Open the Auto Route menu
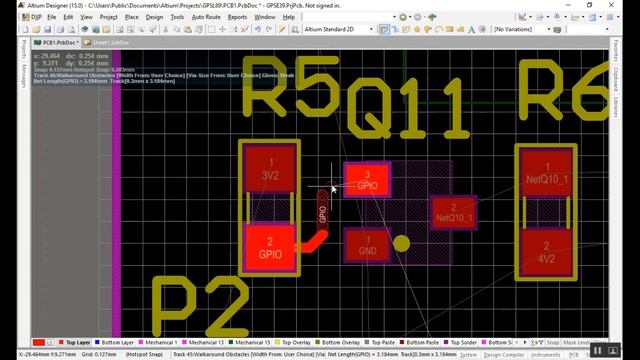The image size is (640, 360). pyautogui.click(x=206, y=17)
